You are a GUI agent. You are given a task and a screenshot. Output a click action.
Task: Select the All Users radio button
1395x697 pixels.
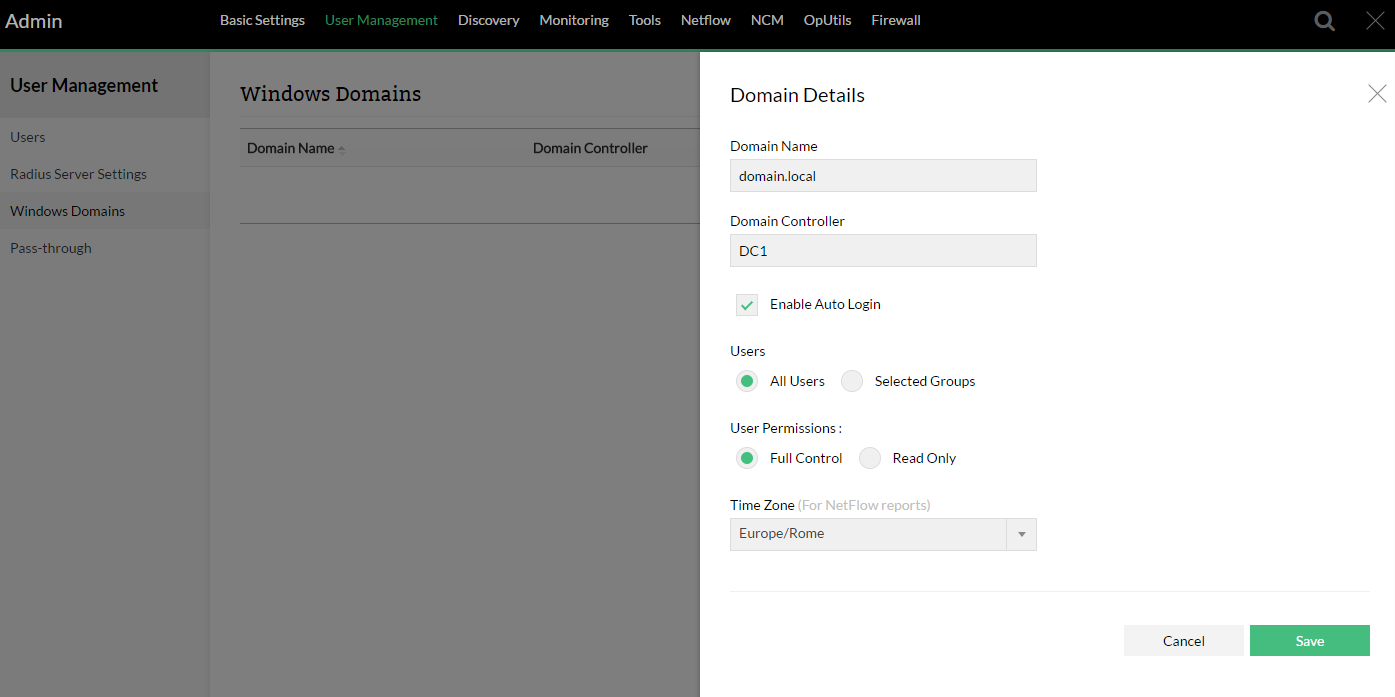pos(747,381)
